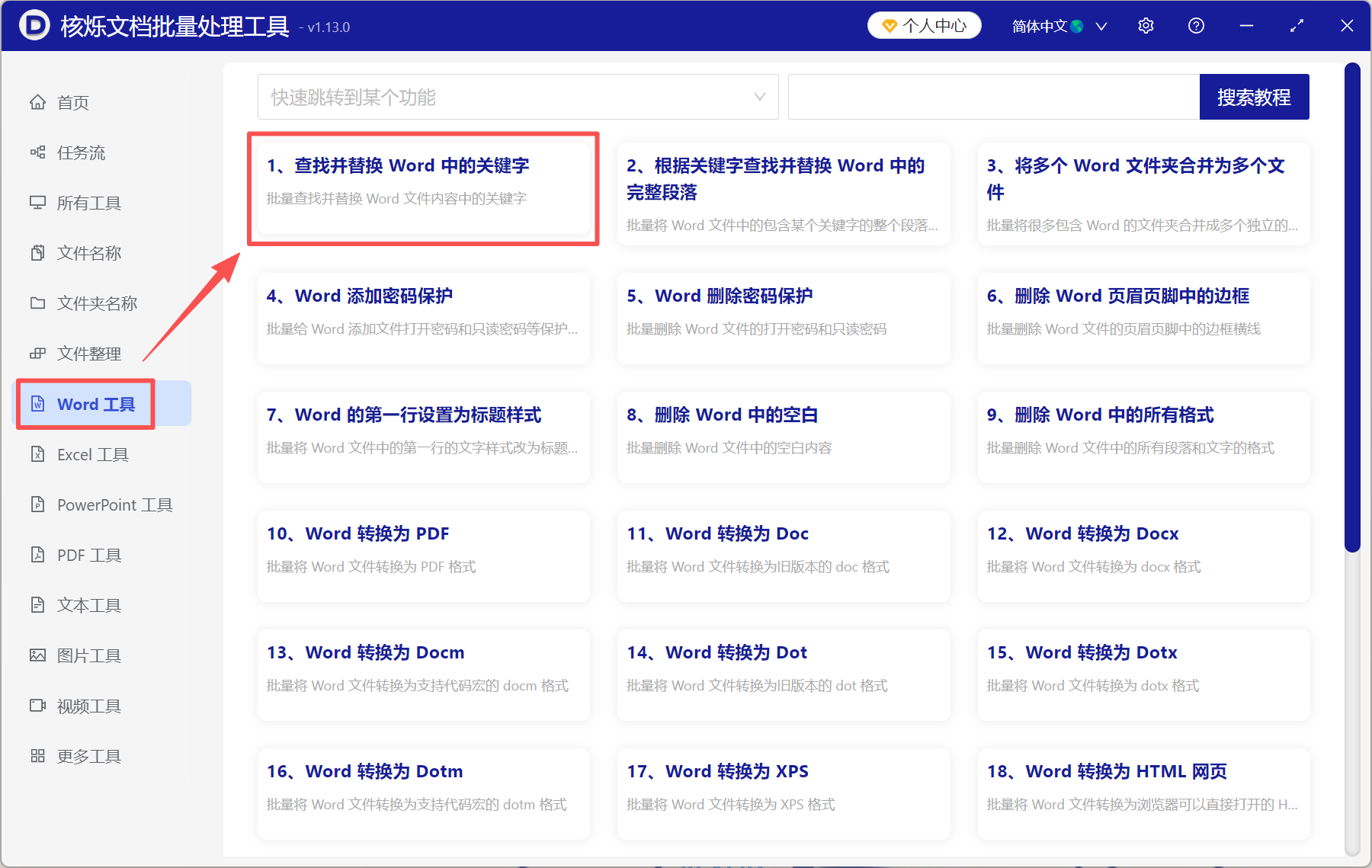Click the 搜索教程 button
Image resolution: width=1372 pixels, height=868 pixels.
pos(1254,97)
